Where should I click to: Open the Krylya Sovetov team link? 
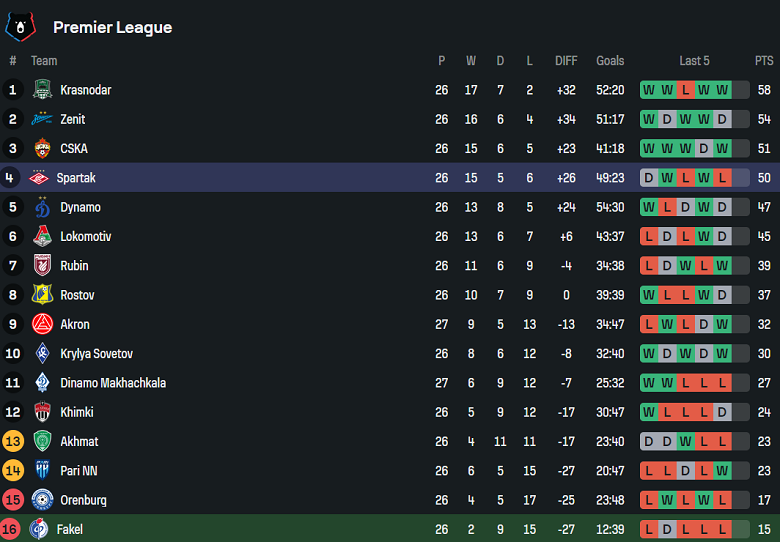(96, 354)
